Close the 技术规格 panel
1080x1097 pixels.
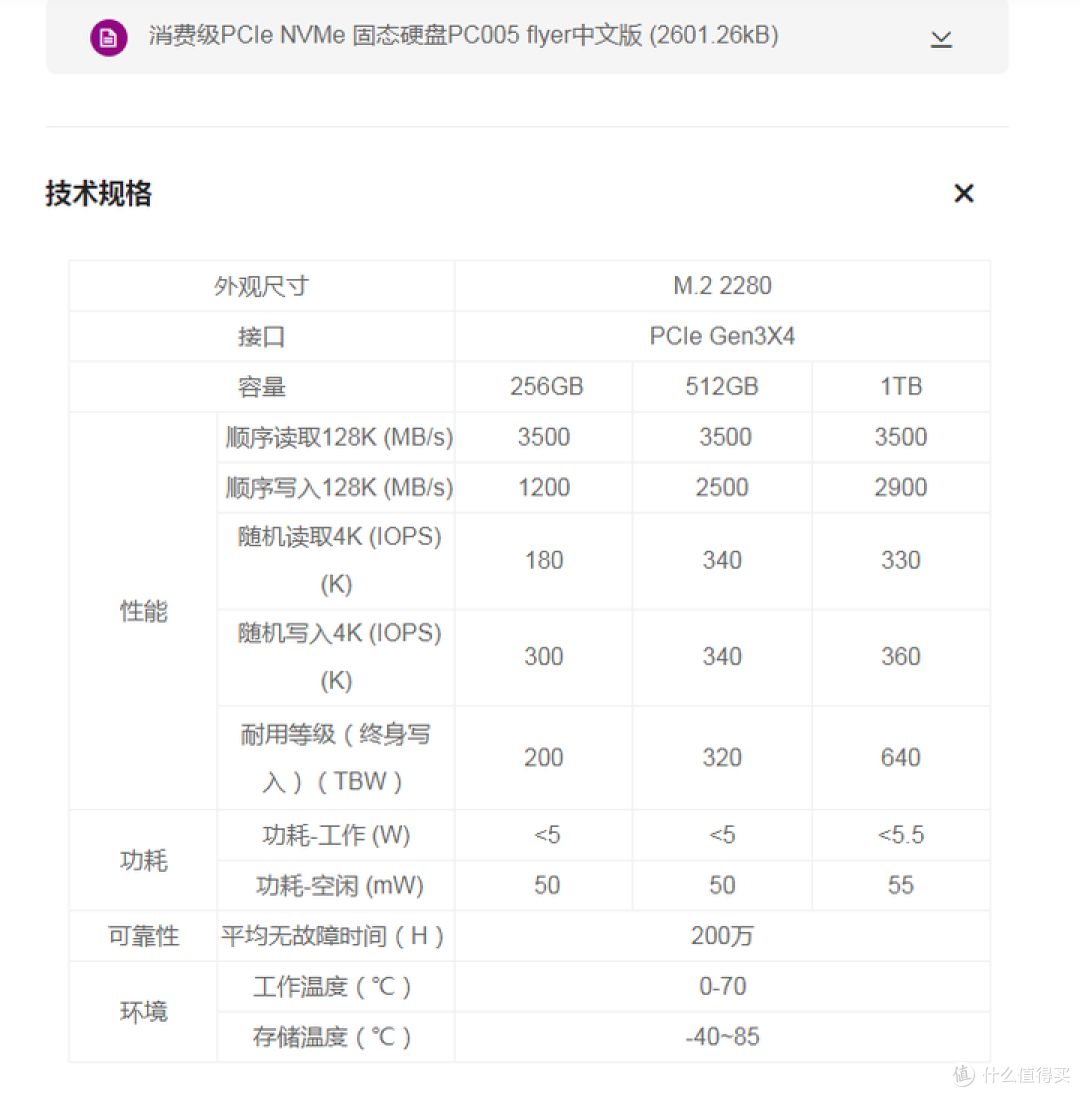[963, 193]
